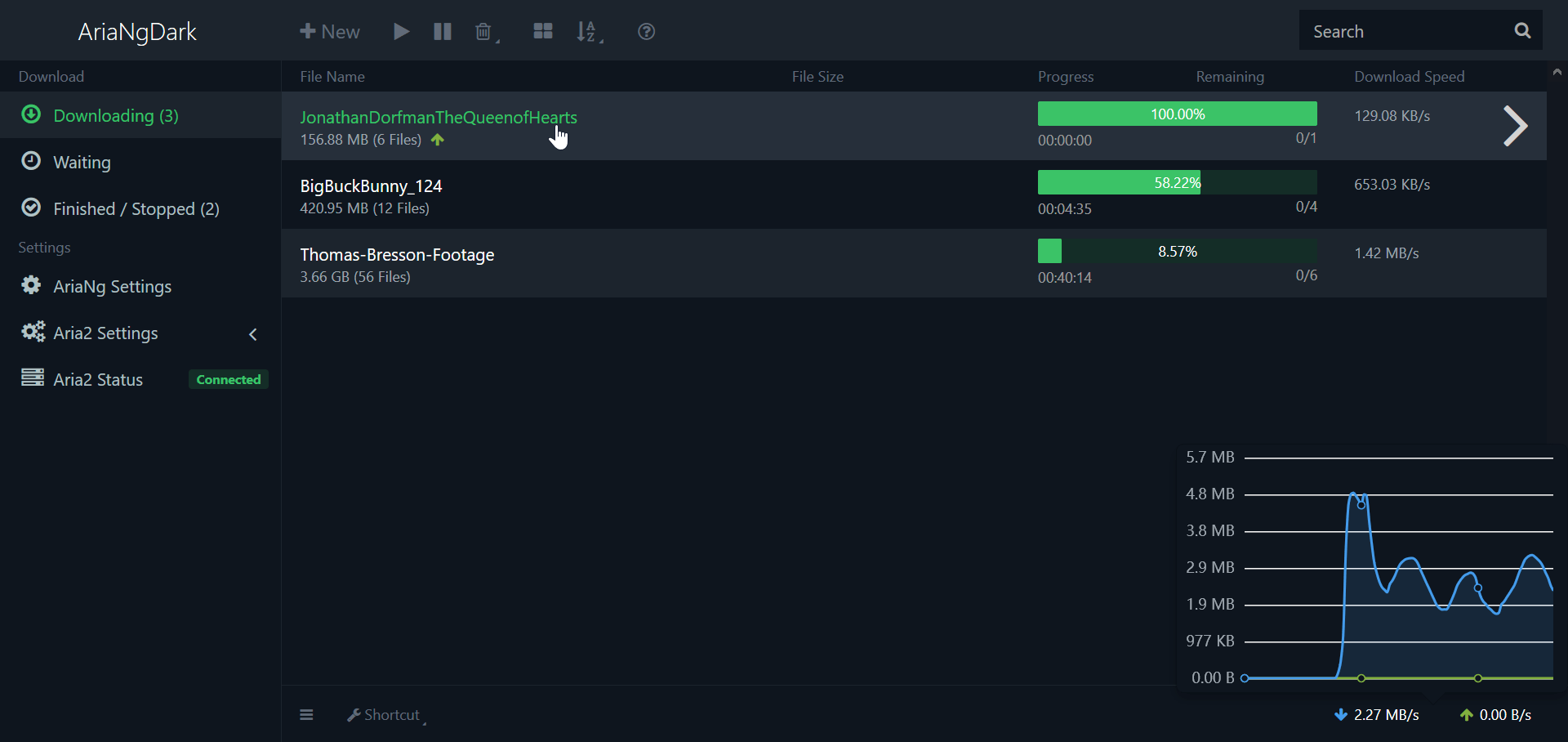
Task: Collapse the Aria2 Settings sidebar section
Action: click(252, 334)
